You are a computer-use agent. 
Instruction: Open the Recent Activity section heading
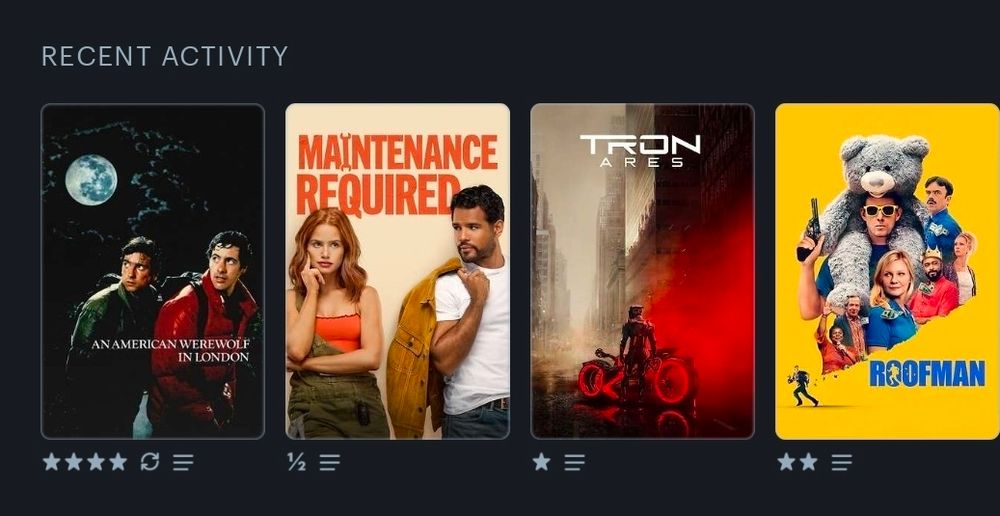coord(165,56)
